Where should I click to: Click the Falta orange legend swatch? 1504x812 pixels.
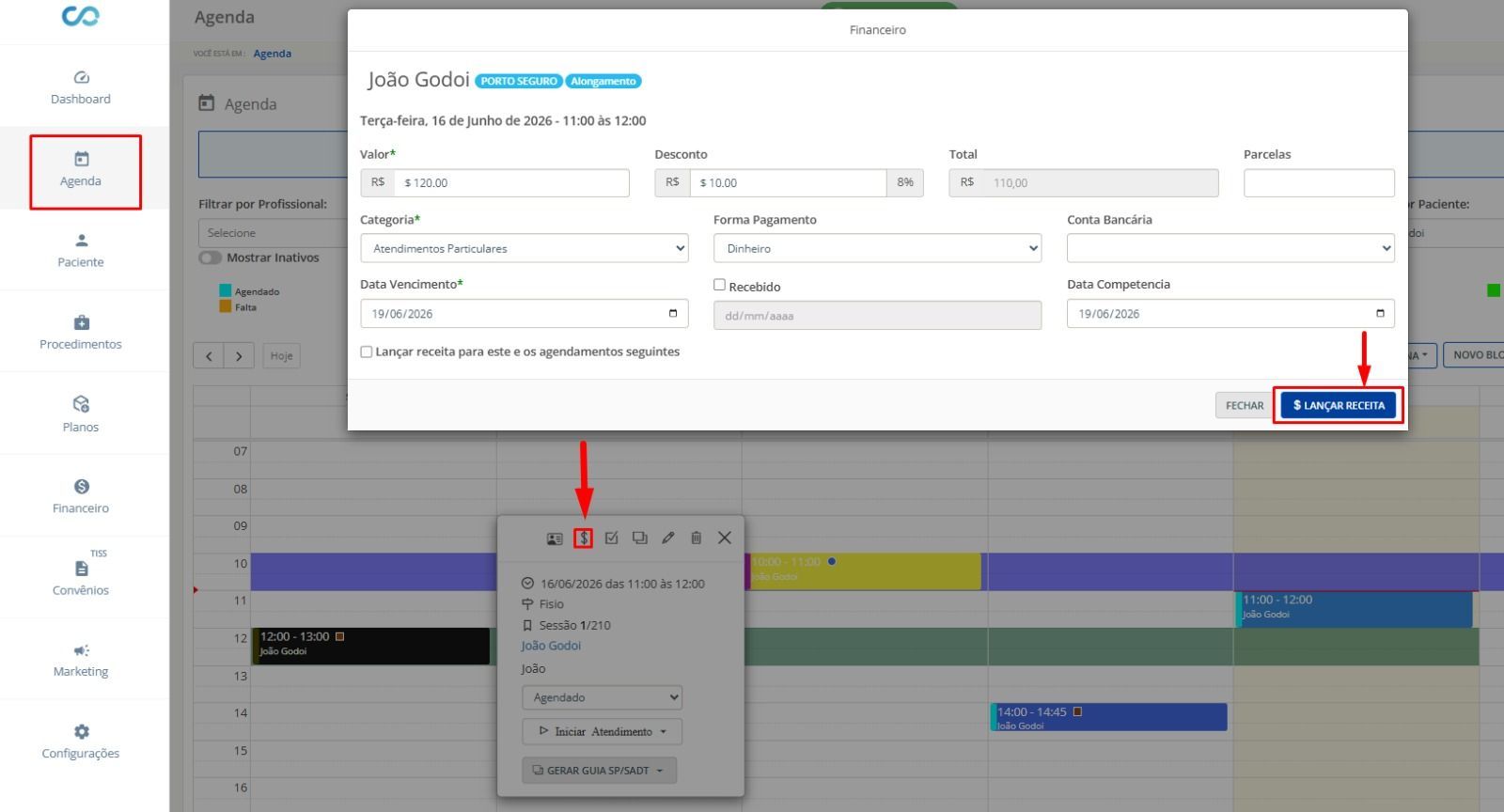[x=226, y=306]
